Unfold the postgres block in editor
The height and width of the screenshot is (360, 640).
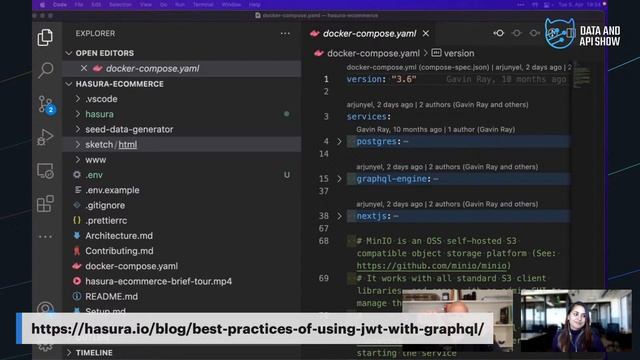point(339,141)
